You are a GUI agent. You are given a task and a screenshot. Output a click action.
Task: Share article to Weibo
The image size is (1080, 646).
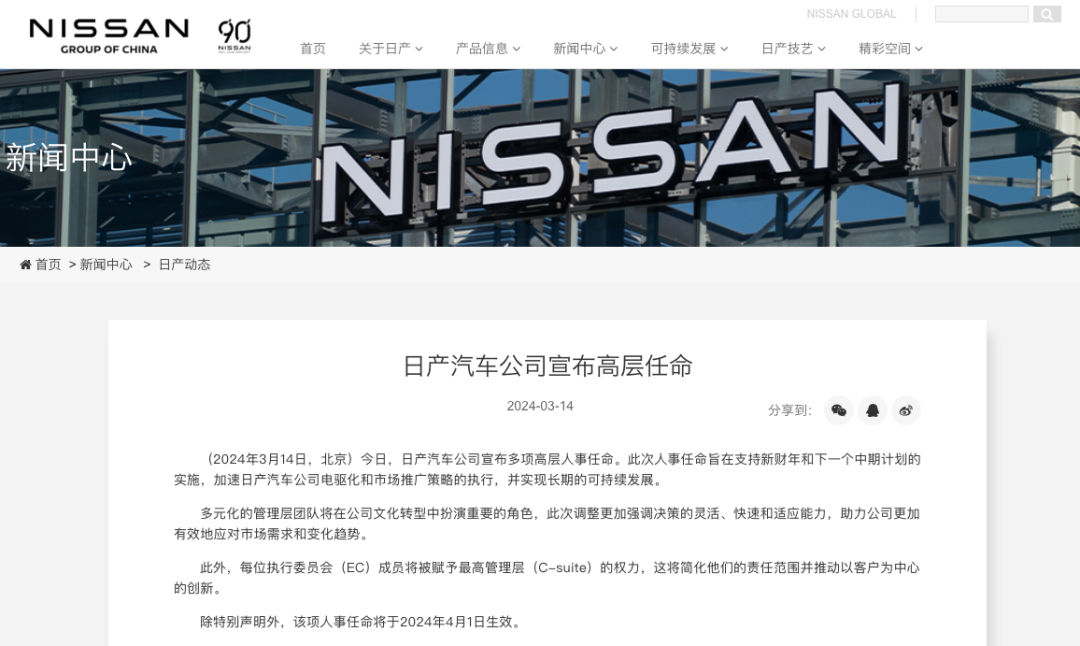(x=906, y=410)
